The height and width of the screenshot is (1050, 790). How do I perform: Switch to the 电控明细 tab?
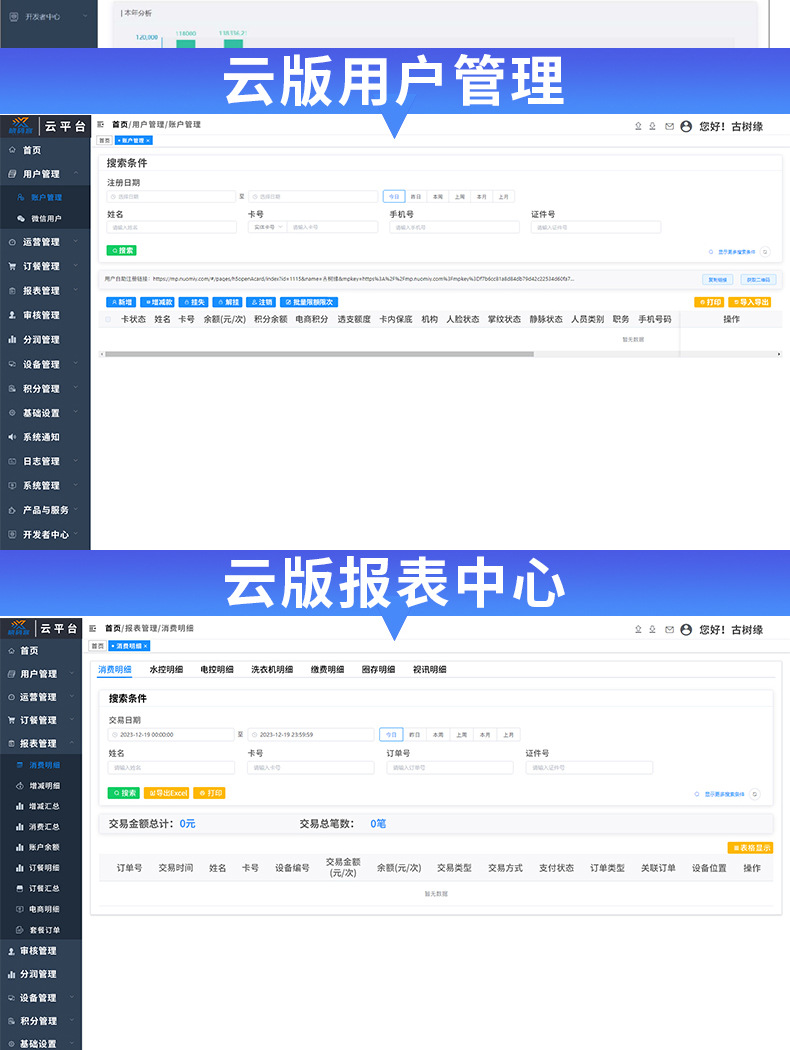[217, 669]
